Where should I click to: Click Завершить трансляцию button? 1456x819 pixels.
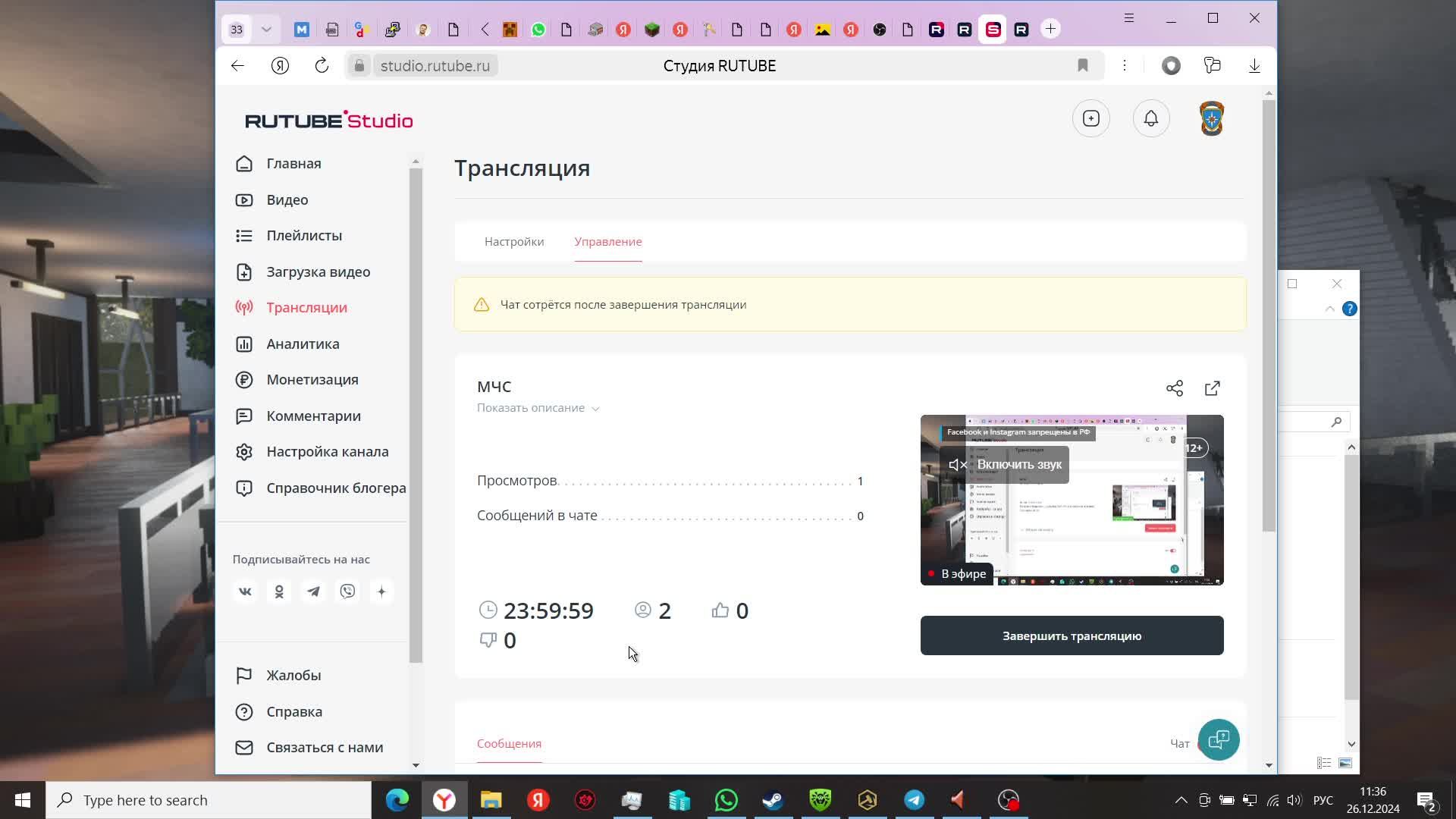tap(1071, 635)
